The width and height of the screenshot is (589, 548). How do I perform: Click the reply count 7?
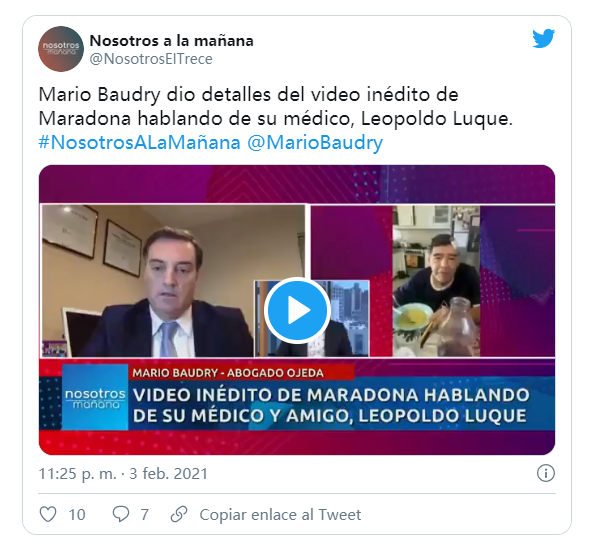(x=145, y=515)
